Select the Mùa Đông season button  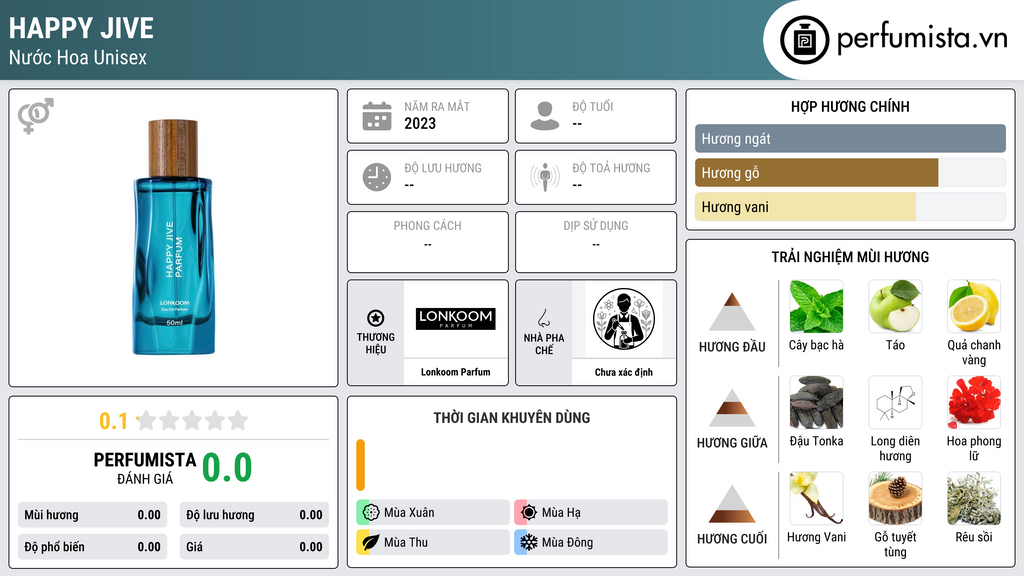coord(591,542)
